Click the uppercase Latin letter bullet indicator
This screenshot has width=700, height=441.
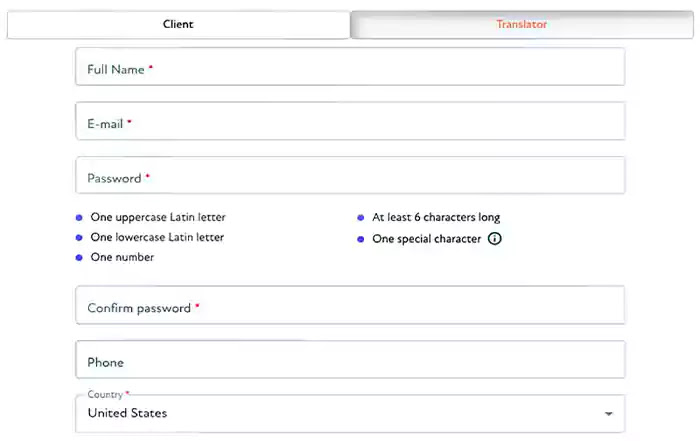[x=79, y=218]
